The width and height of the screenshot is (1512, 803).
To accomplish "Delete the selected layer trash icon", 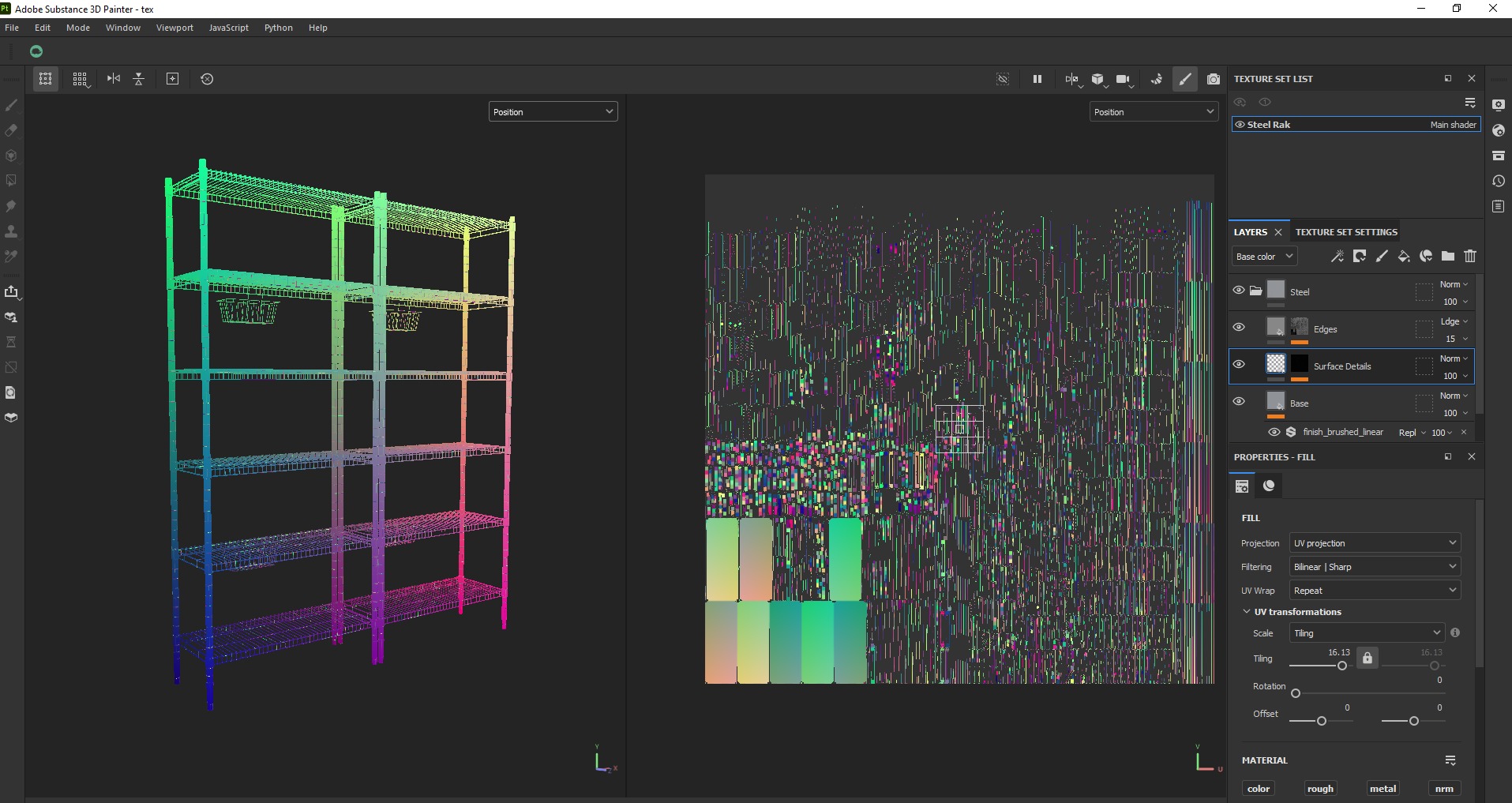I will coord(1470,257).
